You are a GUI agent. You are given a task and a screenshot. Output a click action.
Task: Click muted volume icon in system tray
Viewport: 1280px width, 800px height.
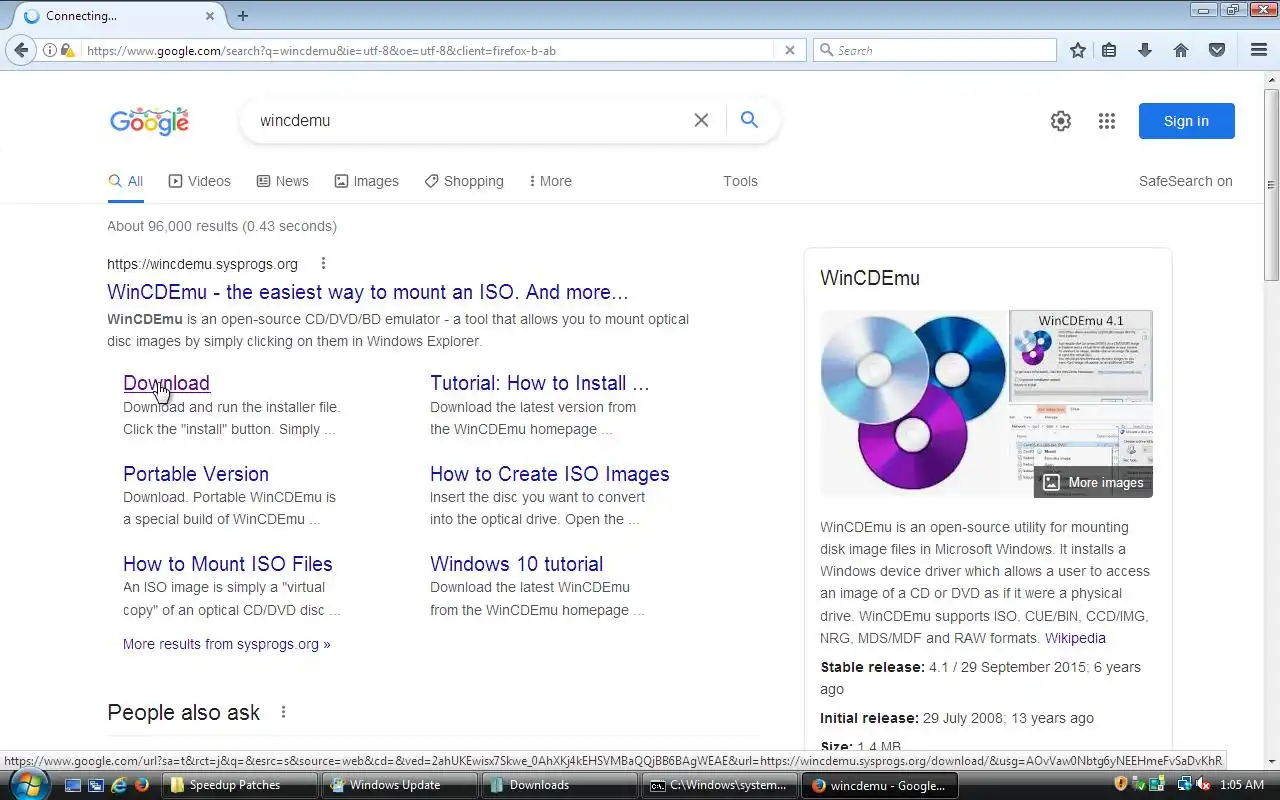[1204, 784]
